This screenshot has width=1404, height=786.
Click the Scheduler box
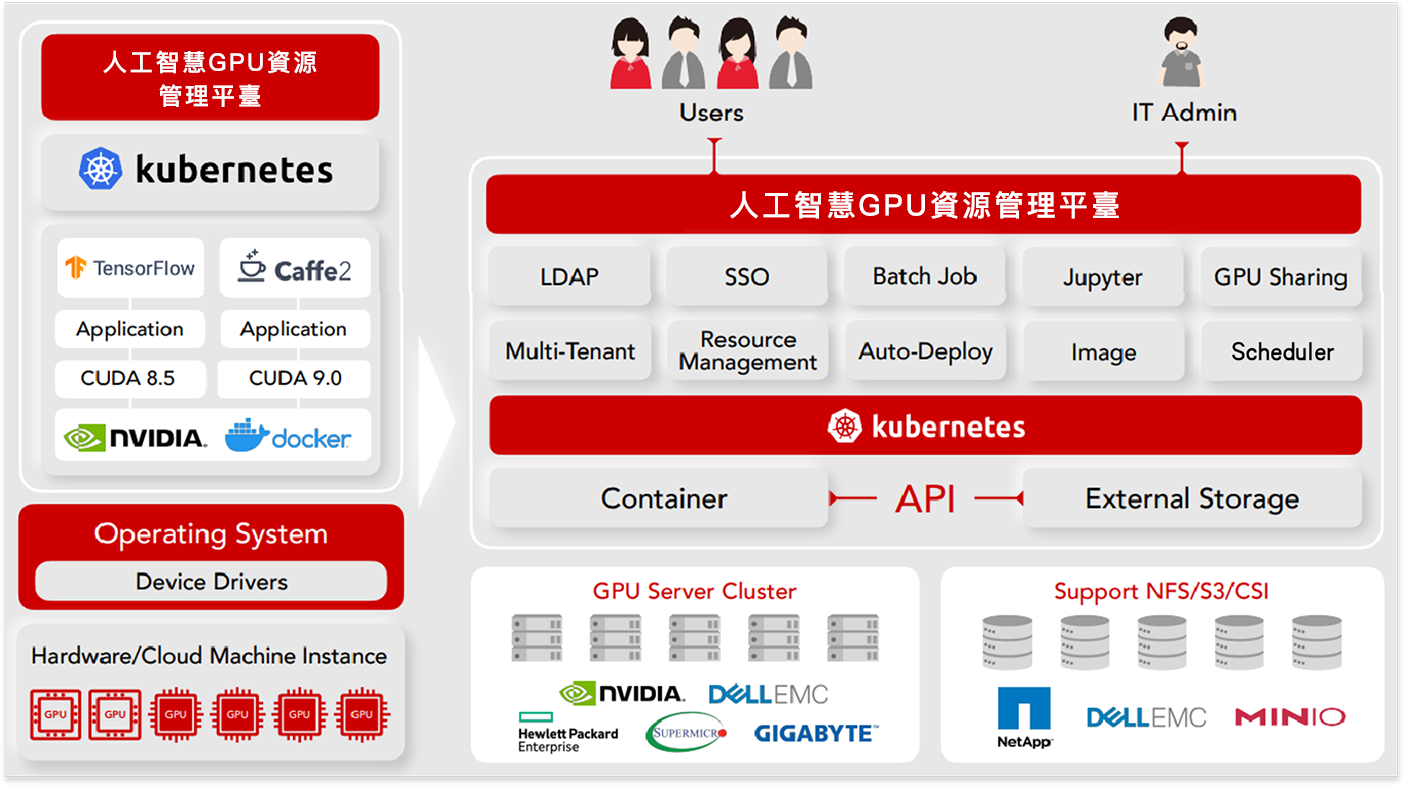coord(1282,352)
